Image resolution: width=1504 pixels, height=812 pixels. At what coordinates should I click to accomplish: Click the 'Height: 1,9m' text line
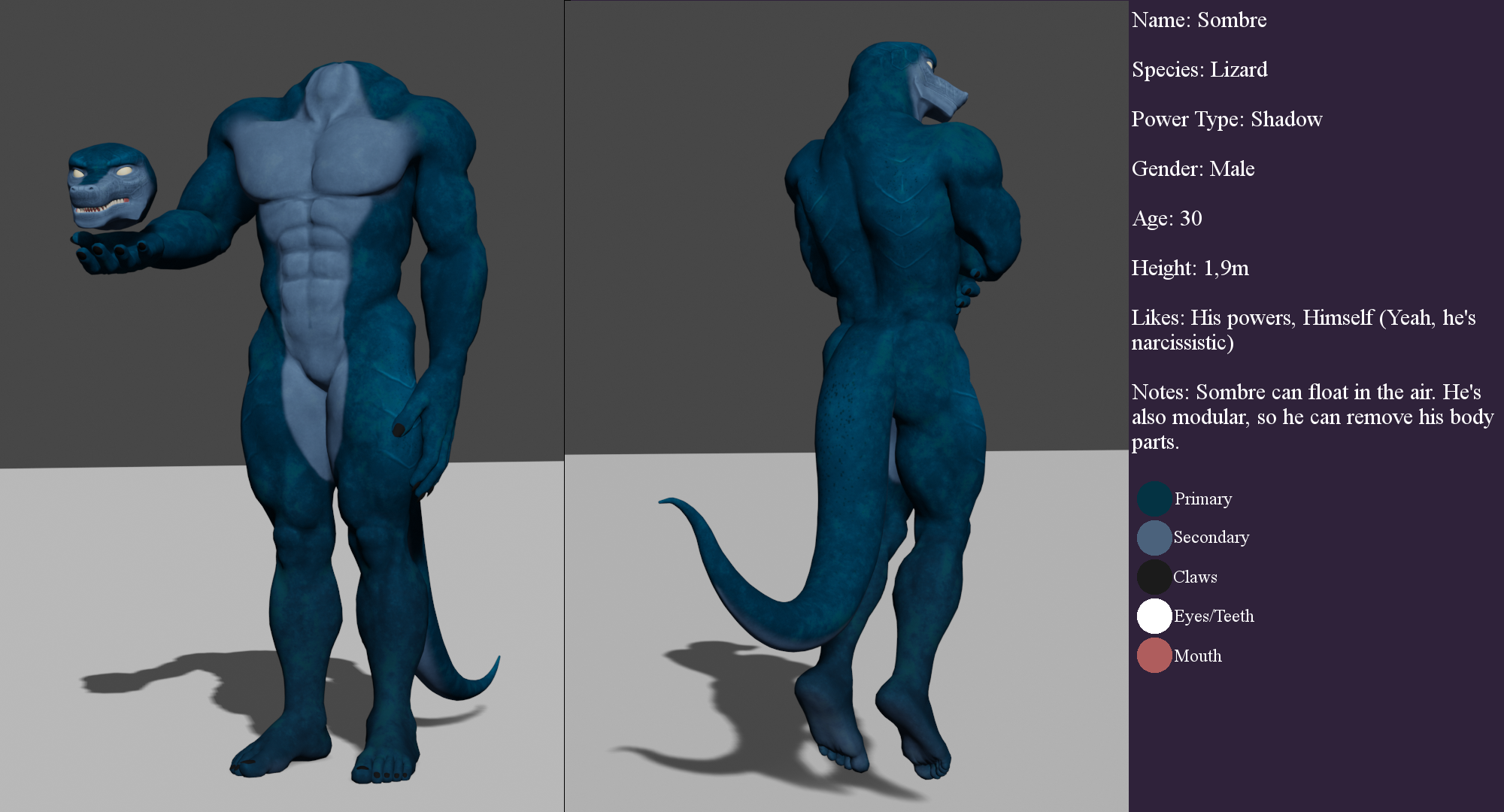(x=1190, y=268)
